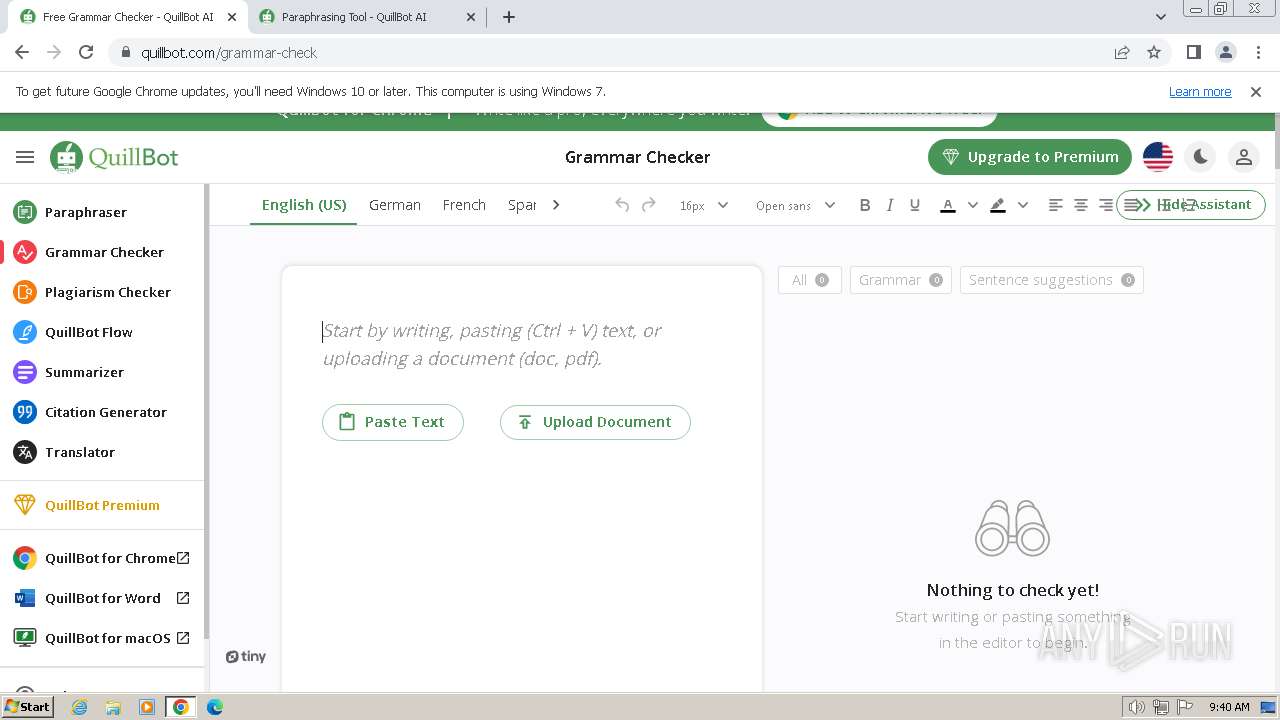Viewport: 1280px width, 720px height.
Task: Open QuillBot Flow from sidebar
Action: point(73,332)
